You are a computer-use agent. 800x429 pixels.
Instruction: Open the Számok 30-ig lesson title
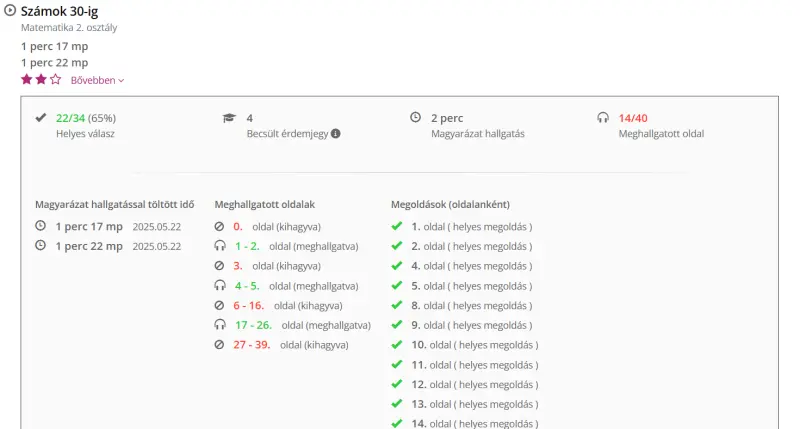point(59,9)
